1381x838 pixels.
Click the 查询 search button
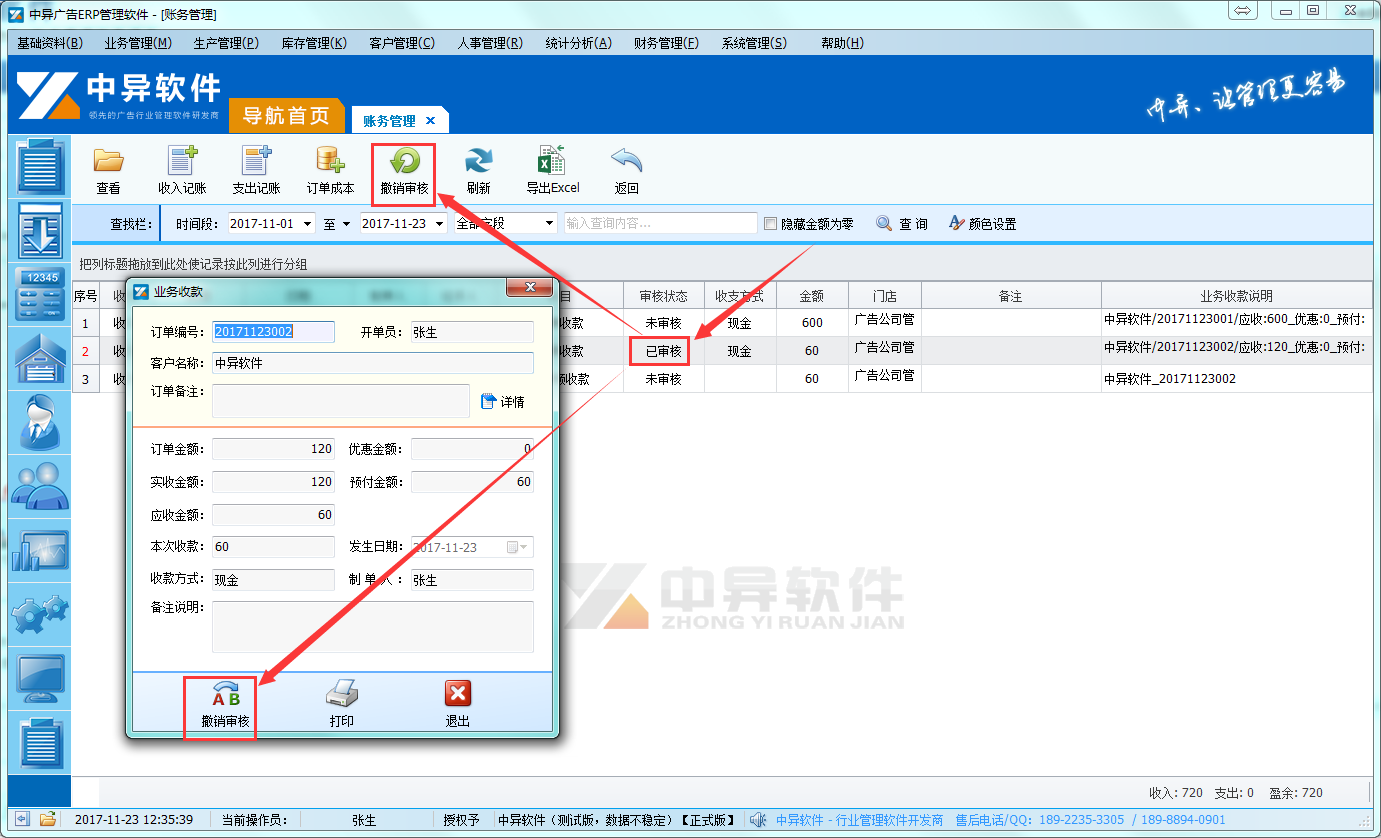coord(902,224)
